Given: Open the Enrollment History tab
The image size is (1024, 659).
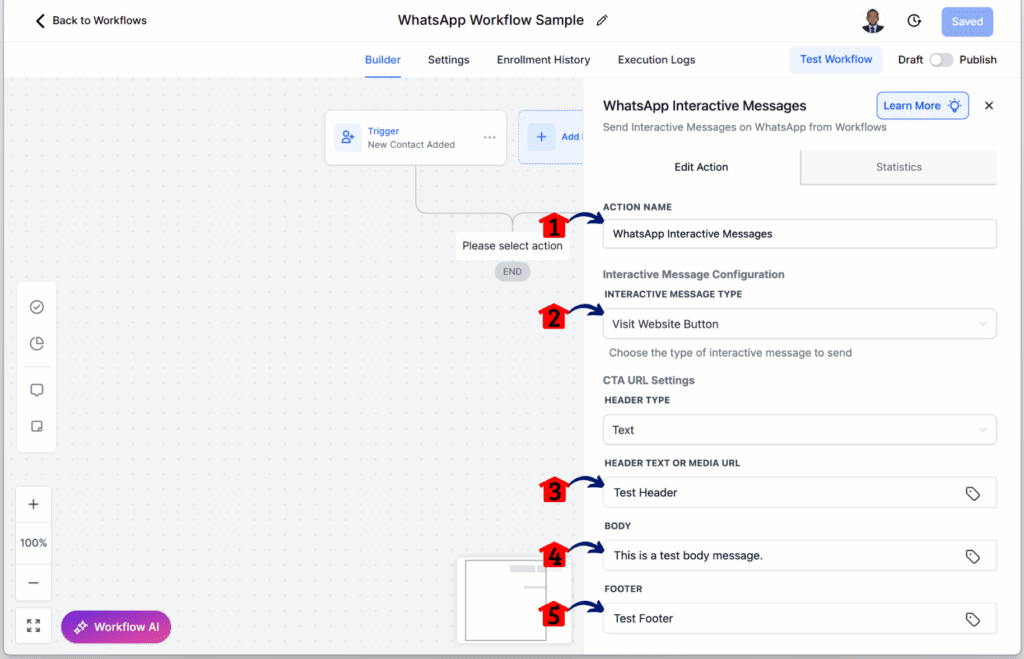Looking at the screenshot, I should [543, 59].
